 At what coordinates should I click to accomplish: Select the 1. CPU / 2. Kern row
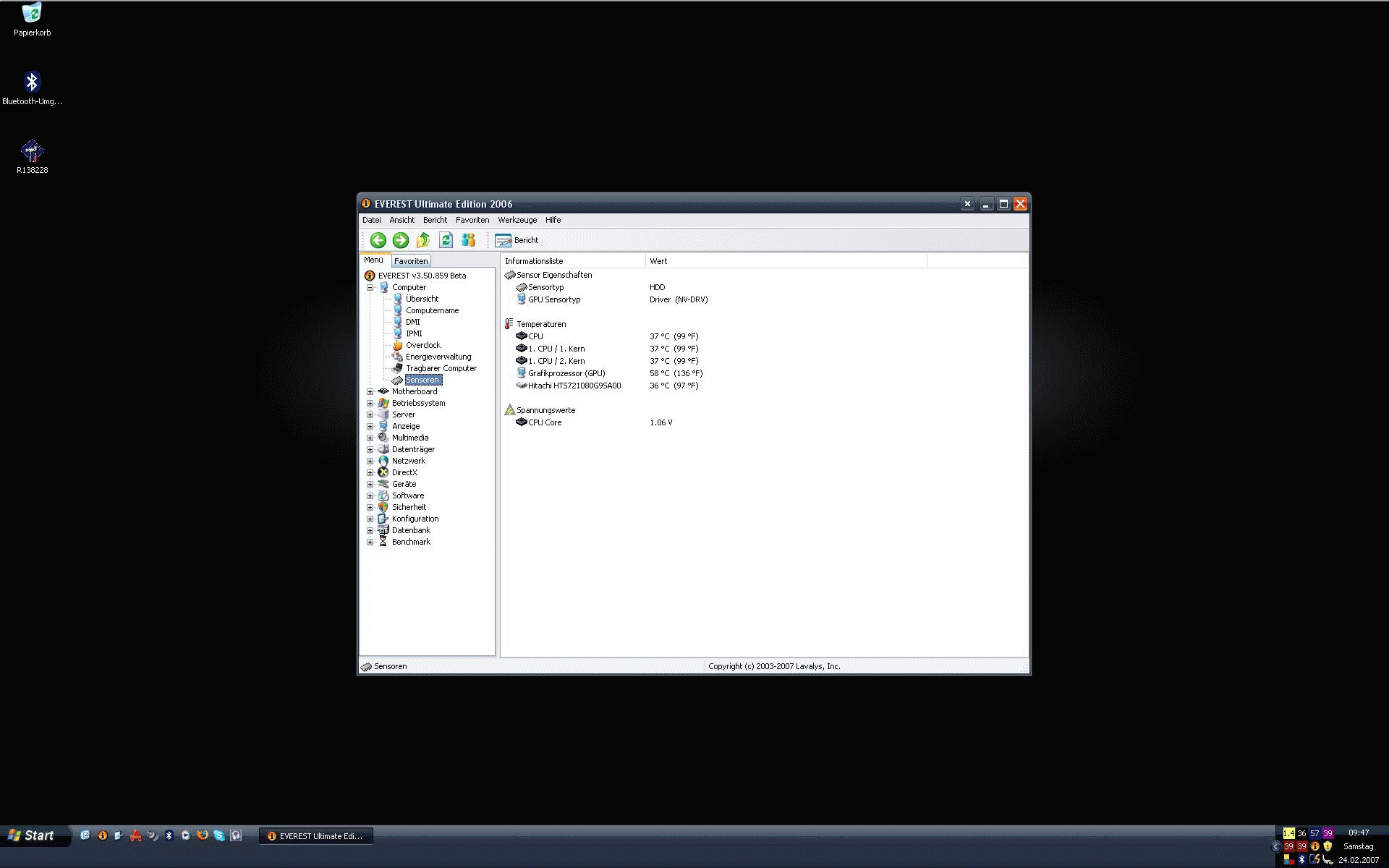tap(763, 361)
